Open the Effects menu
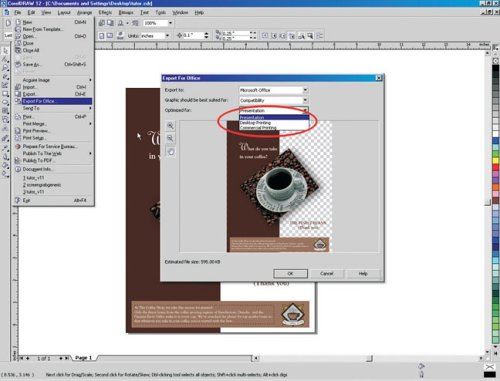 click(105, 12)
